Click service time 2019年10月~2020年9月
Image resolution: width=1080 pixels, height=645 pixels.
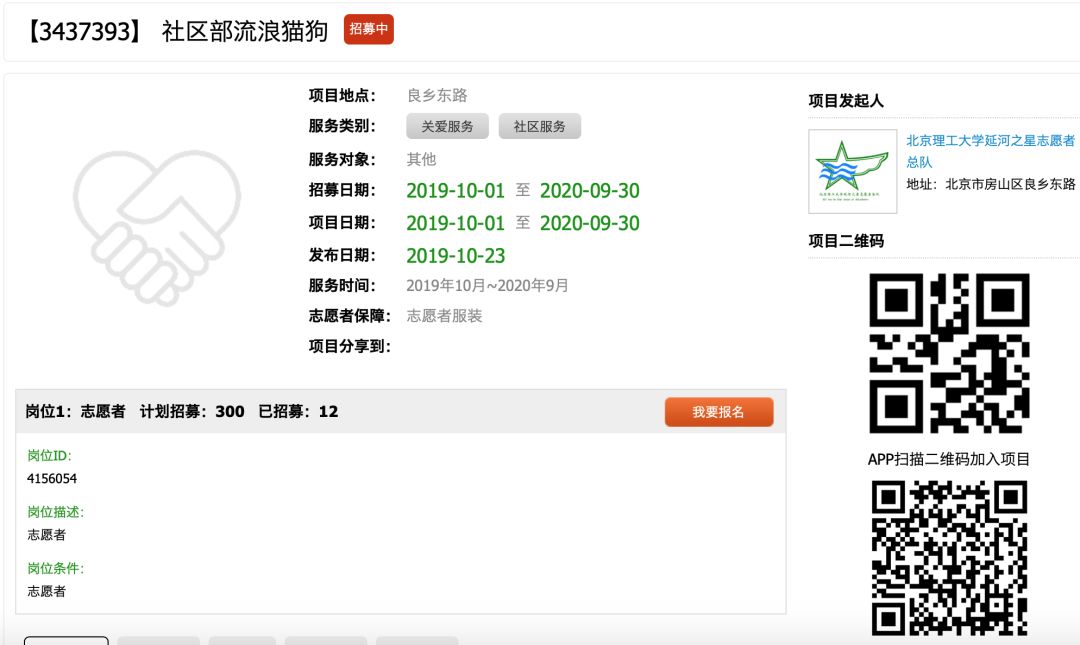[487, 285]
